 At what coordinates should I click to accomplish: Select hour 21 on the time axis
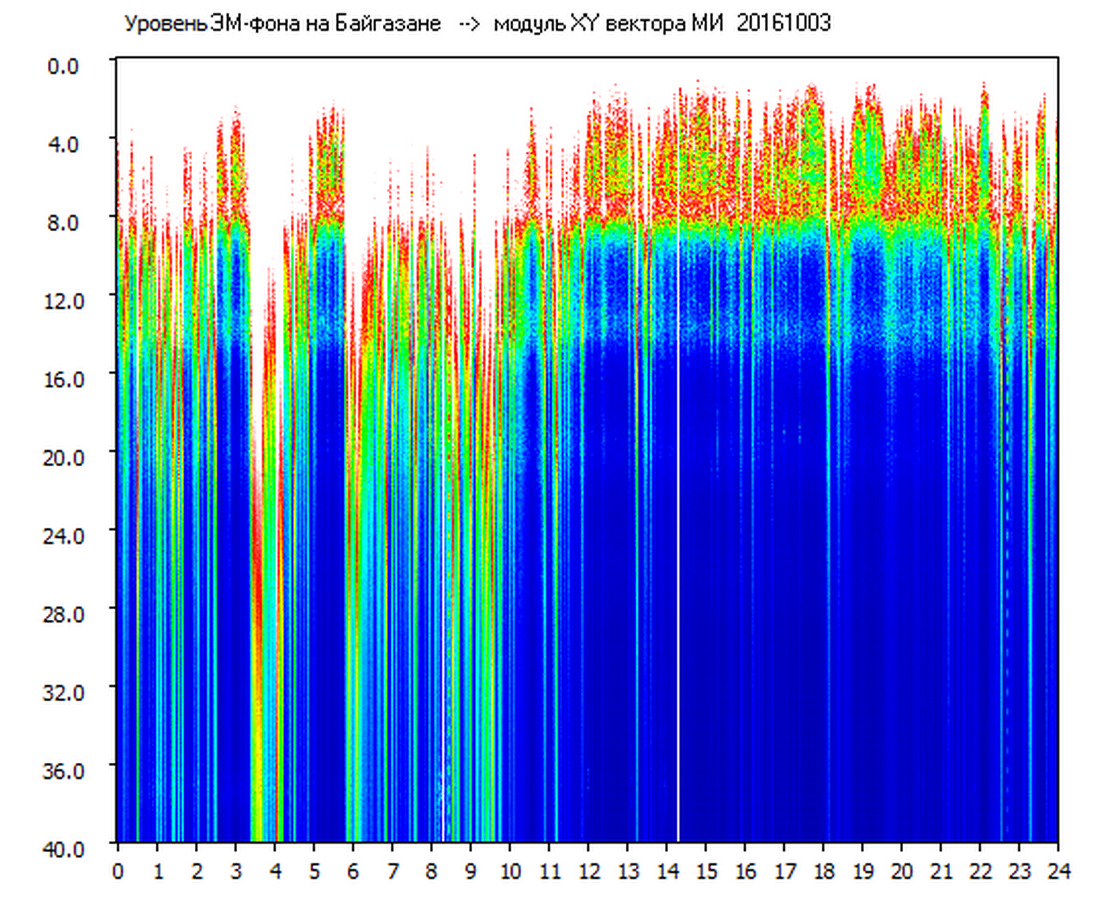941,871
